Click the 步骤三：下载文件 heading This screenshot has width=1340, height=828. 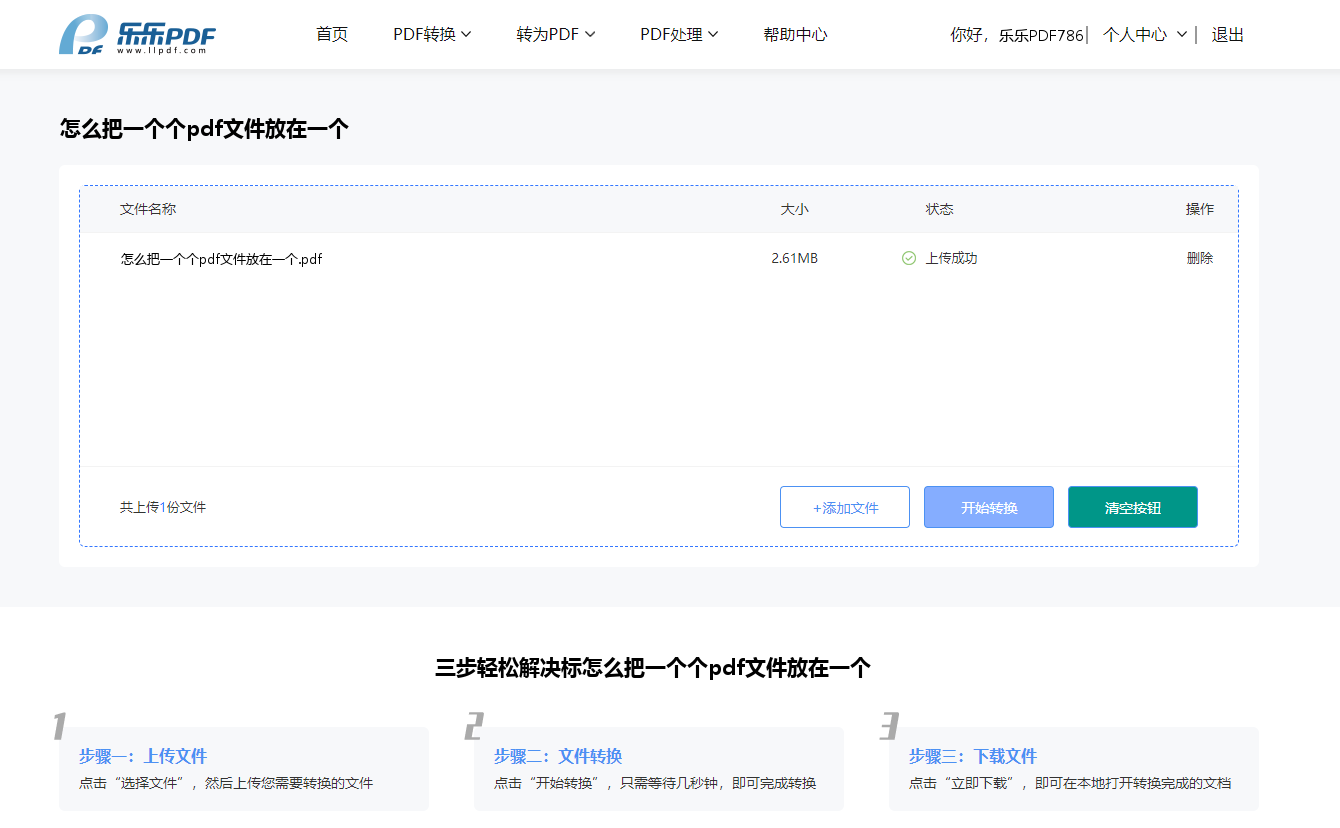tap(973, 756)
